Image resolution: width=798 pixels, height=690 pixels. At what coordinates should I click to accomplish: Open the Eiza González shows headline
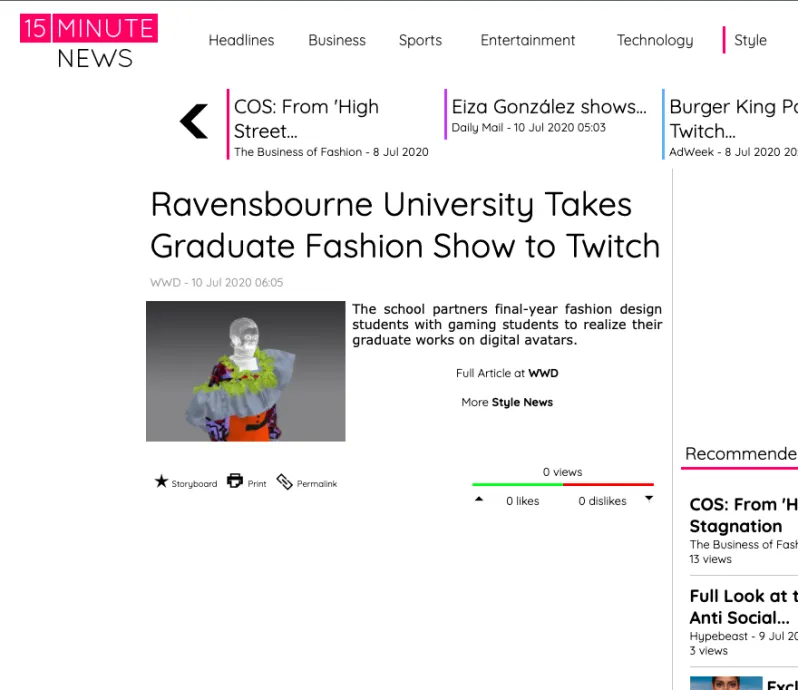tap(549, 107)
